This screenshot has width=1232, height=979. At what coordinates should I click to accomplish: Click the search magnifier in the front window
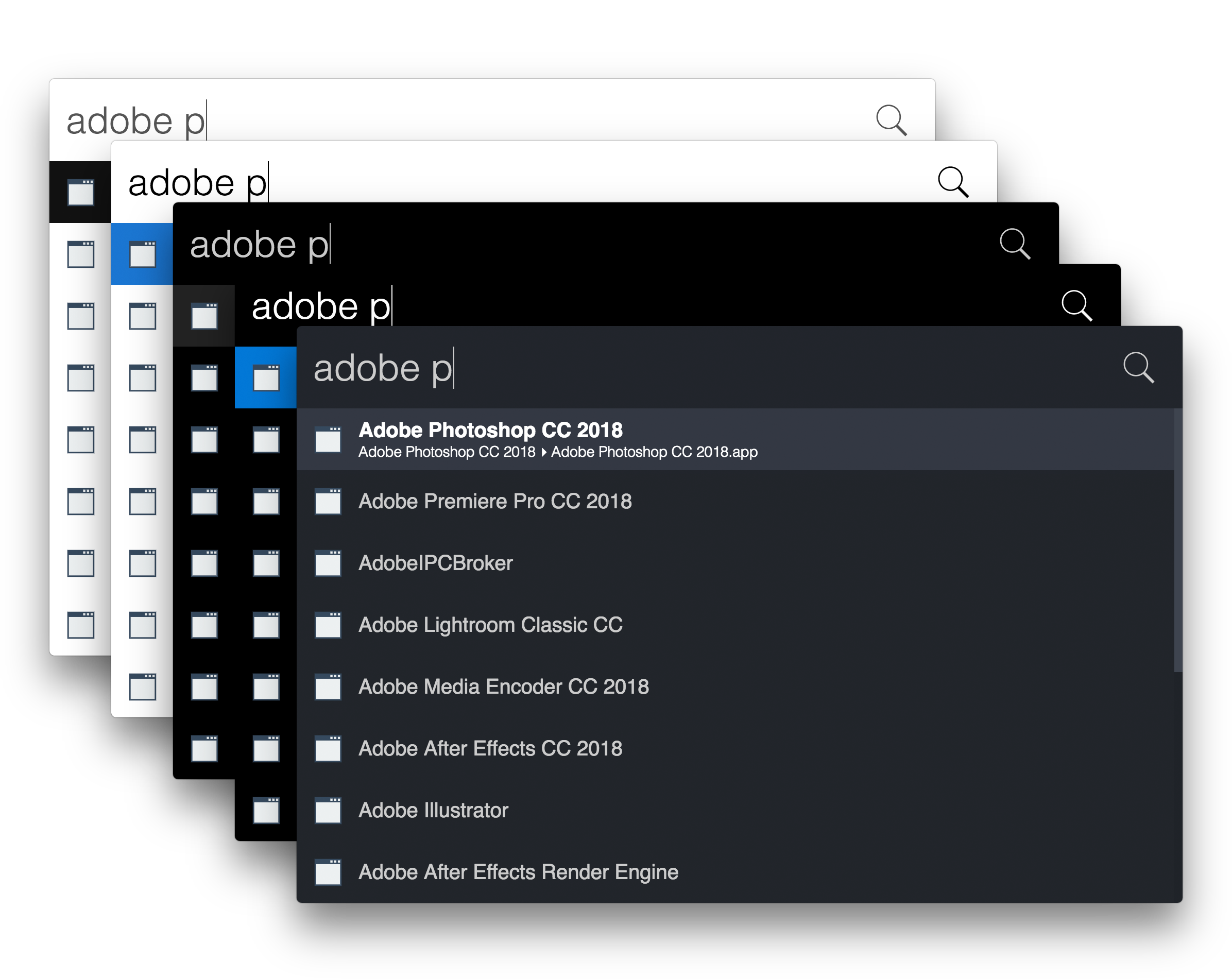[1138, 368]
